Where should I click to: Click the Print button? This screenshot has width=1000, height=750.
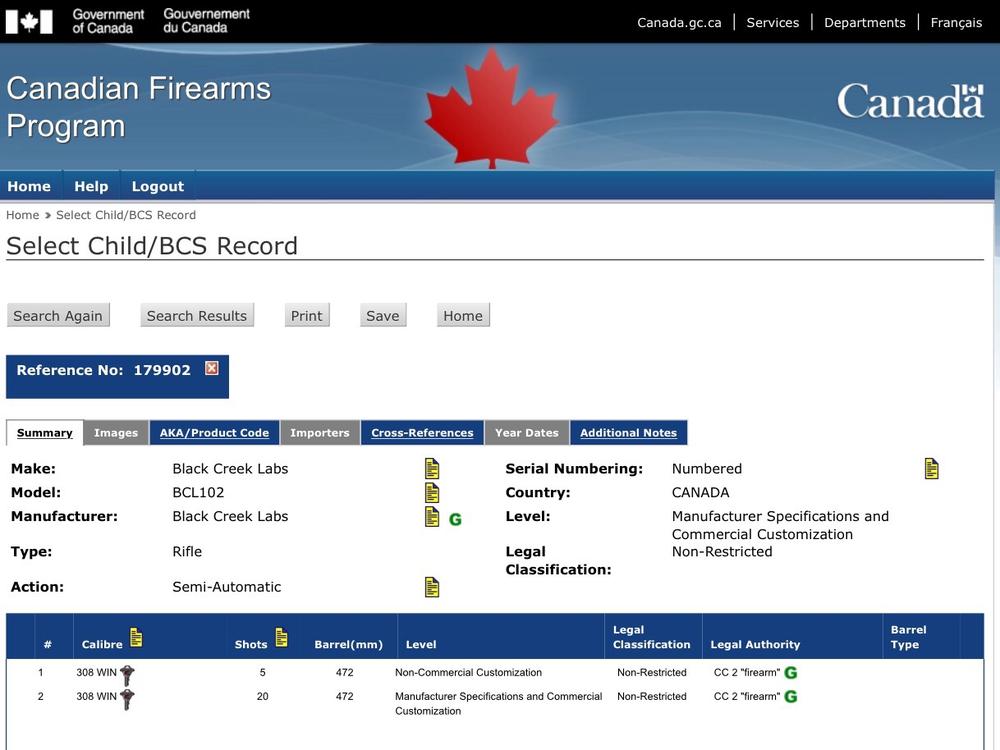click(x=307, y=316)
